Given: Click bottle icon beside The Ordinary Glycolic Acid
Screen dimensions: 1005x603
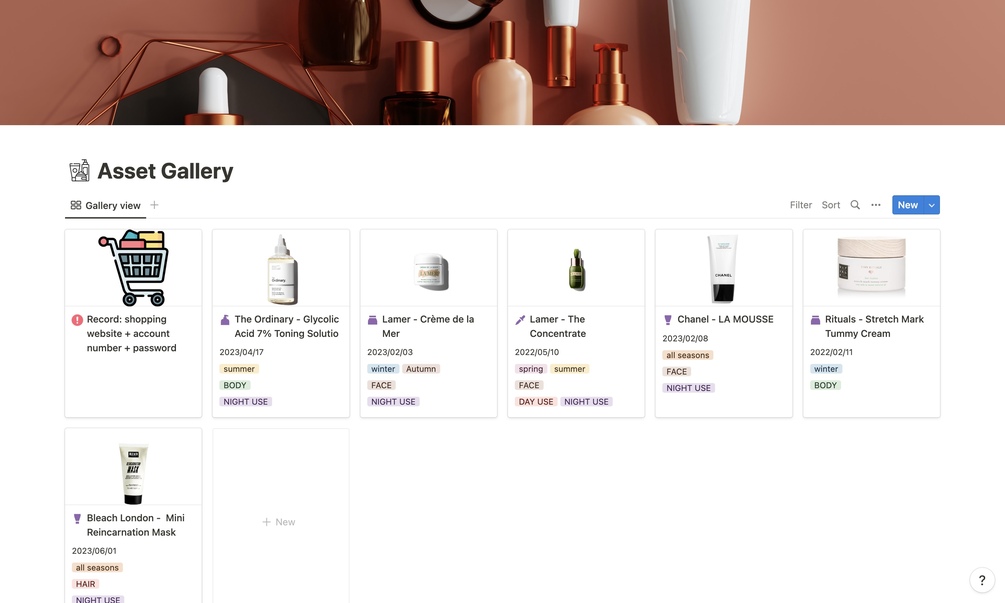Looking at the screenshot, I should pos(225,320).
